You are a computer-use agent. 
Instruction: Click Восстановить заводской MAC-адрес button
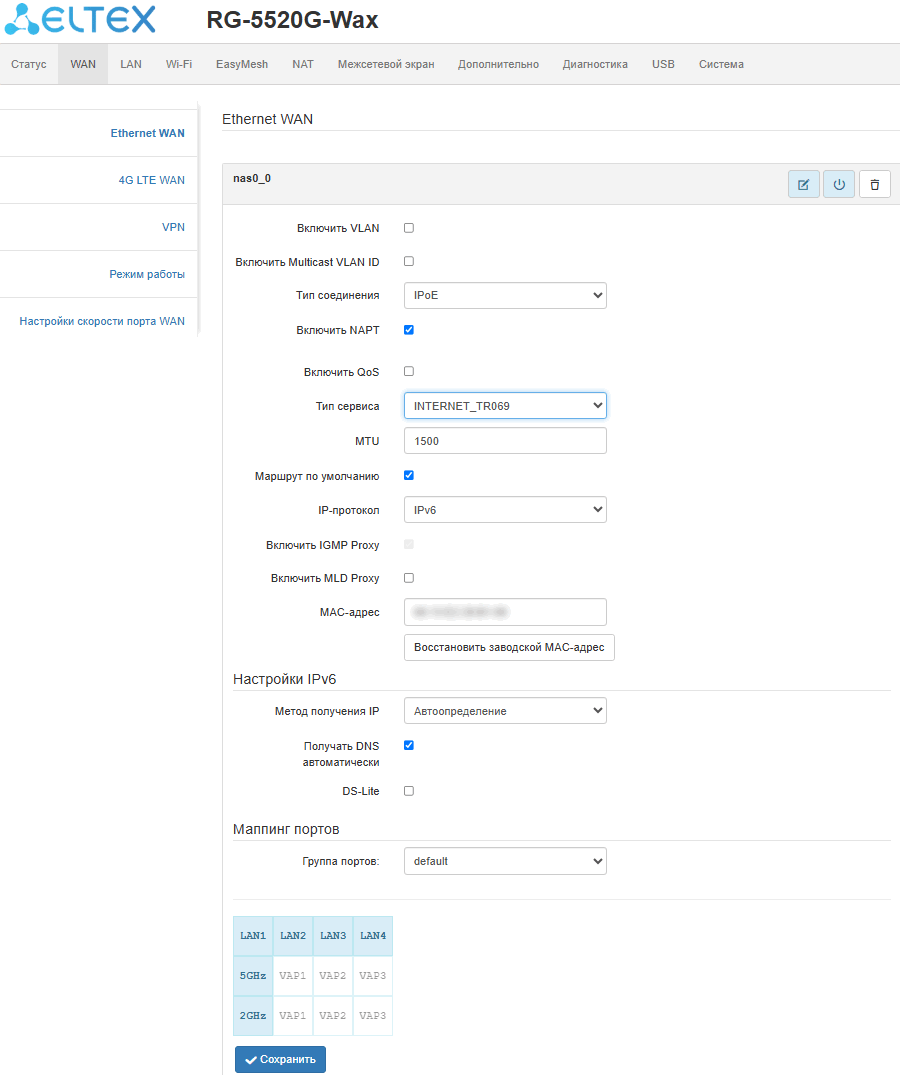coord(509,647)
